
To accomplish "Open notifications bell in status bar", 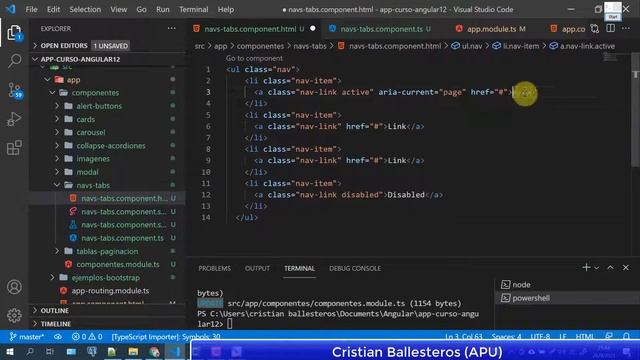I will (x=626, y=336).
